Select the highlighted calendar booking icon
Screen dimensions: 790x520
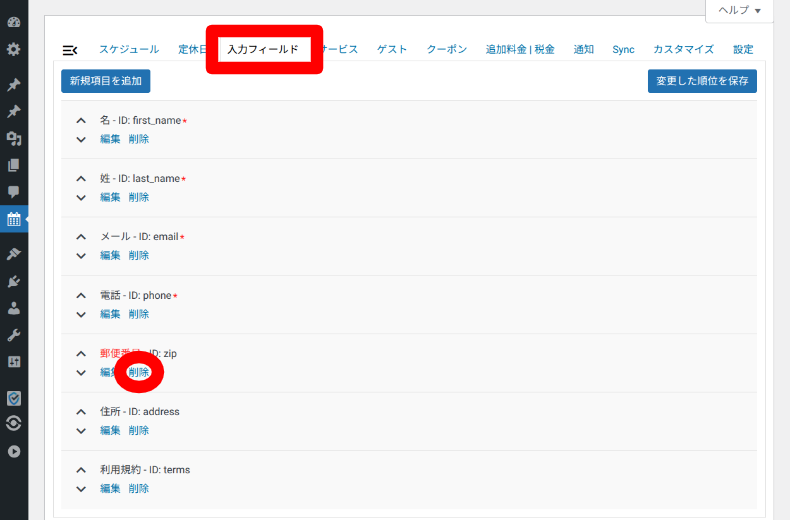tap(14, 219)
